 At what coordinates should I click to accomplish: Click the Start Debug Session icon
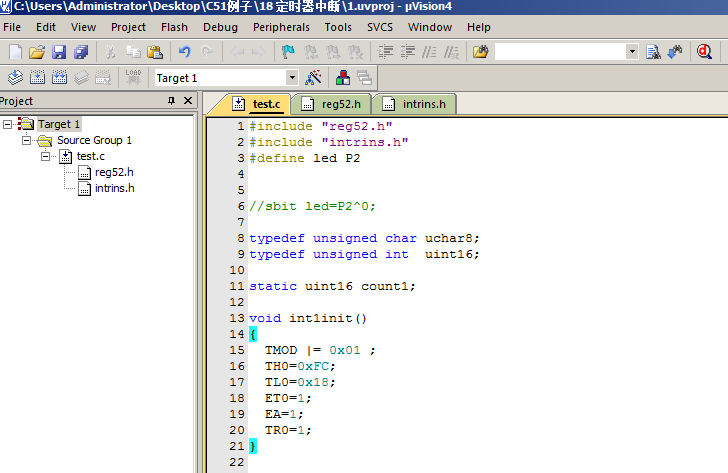point(704,52)
